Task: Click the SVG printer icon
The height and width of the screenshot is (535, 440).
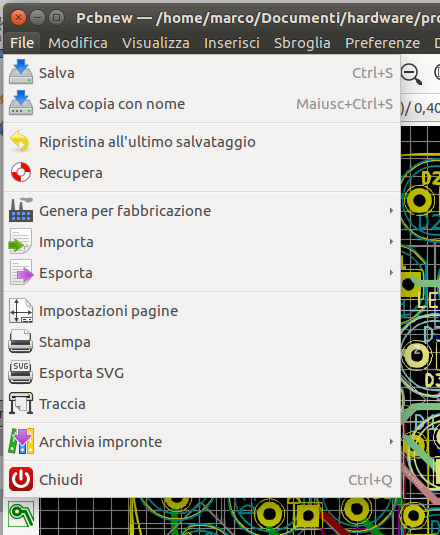Action: pyautogui.click(x=21, y=372)
